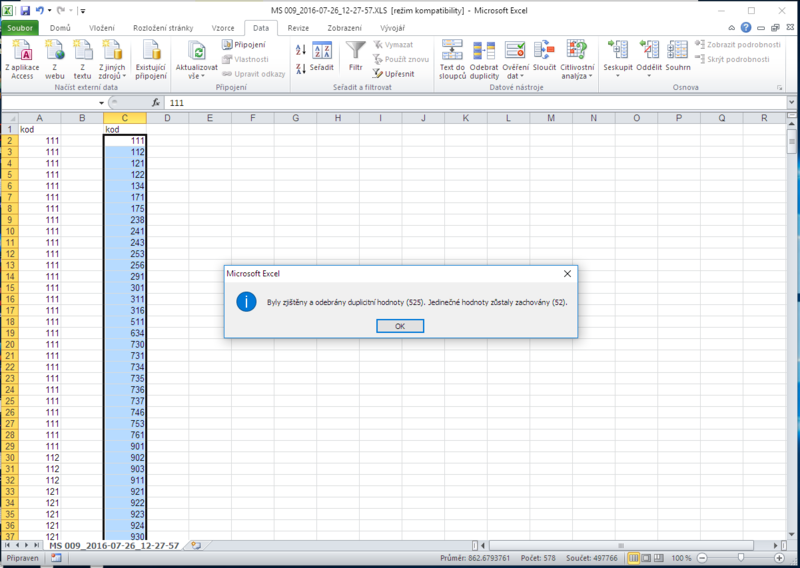Close the Microsoft Excel message dialog
The image size is (800, 568).
pos(567,274)
